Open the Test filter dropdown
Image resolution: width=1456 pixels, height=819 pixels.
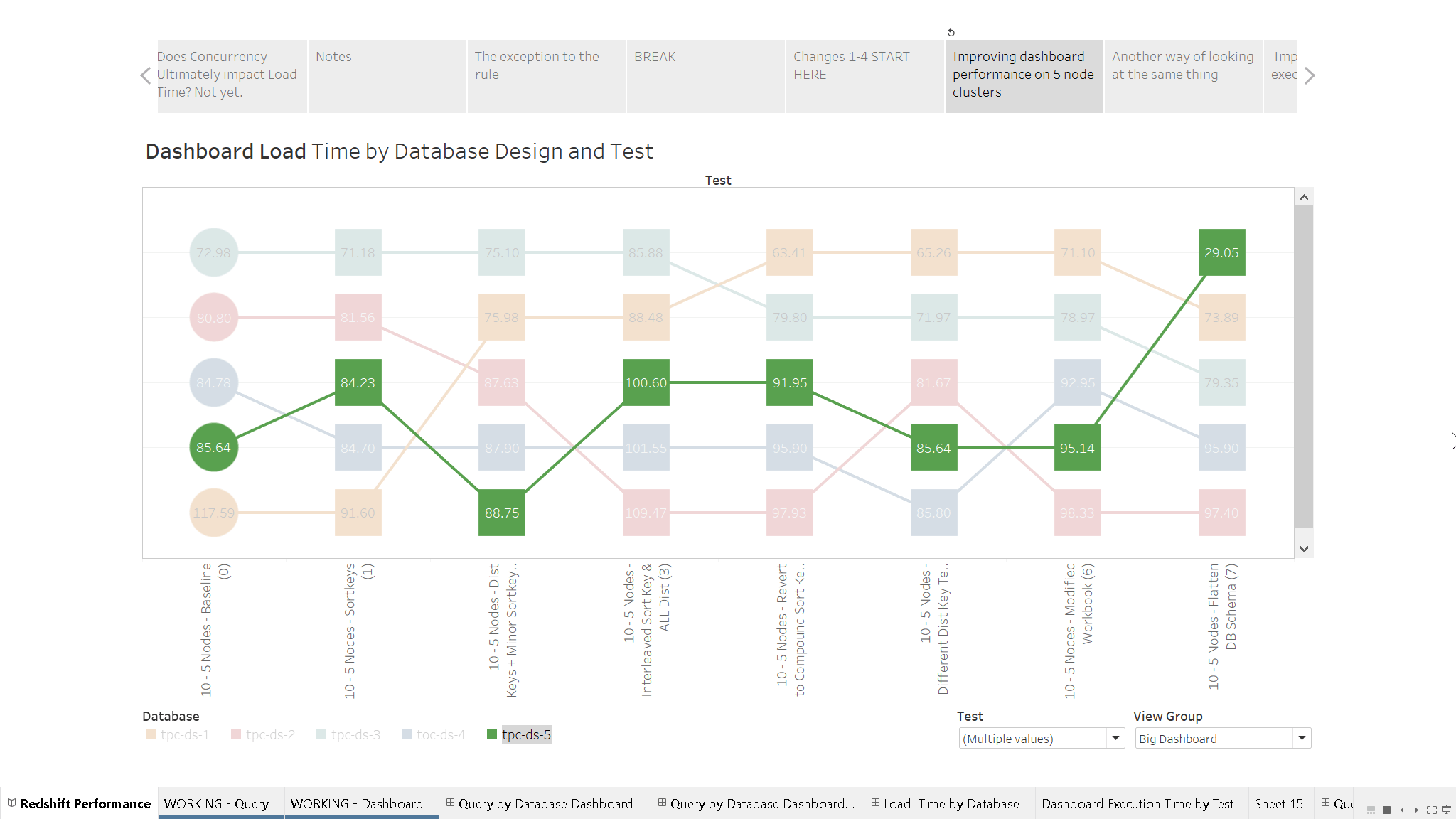pyautogui.click(x=1115, y=738)
